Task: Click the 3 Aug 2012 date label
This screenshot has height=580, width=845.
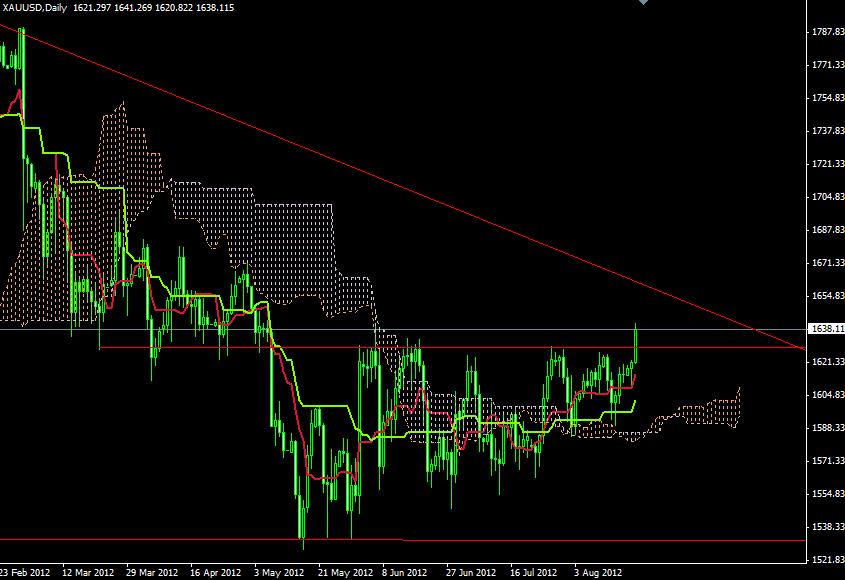Action: click(x=598, y=572)
